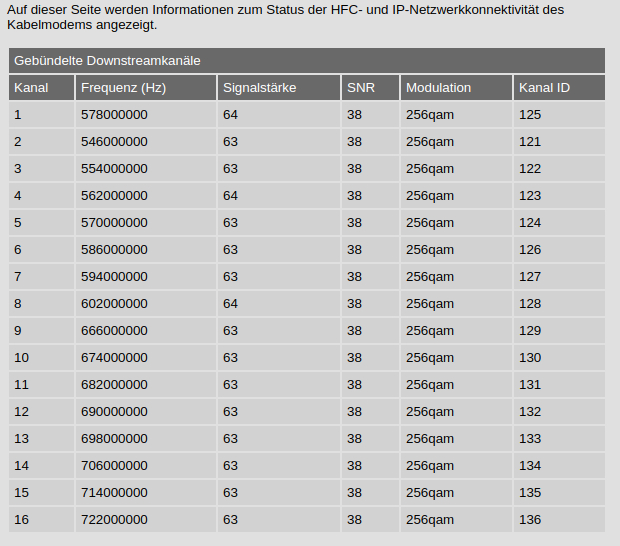Select Kanal ID cell 131
Screen dimensions: 620x546
[x=530, y=385]
